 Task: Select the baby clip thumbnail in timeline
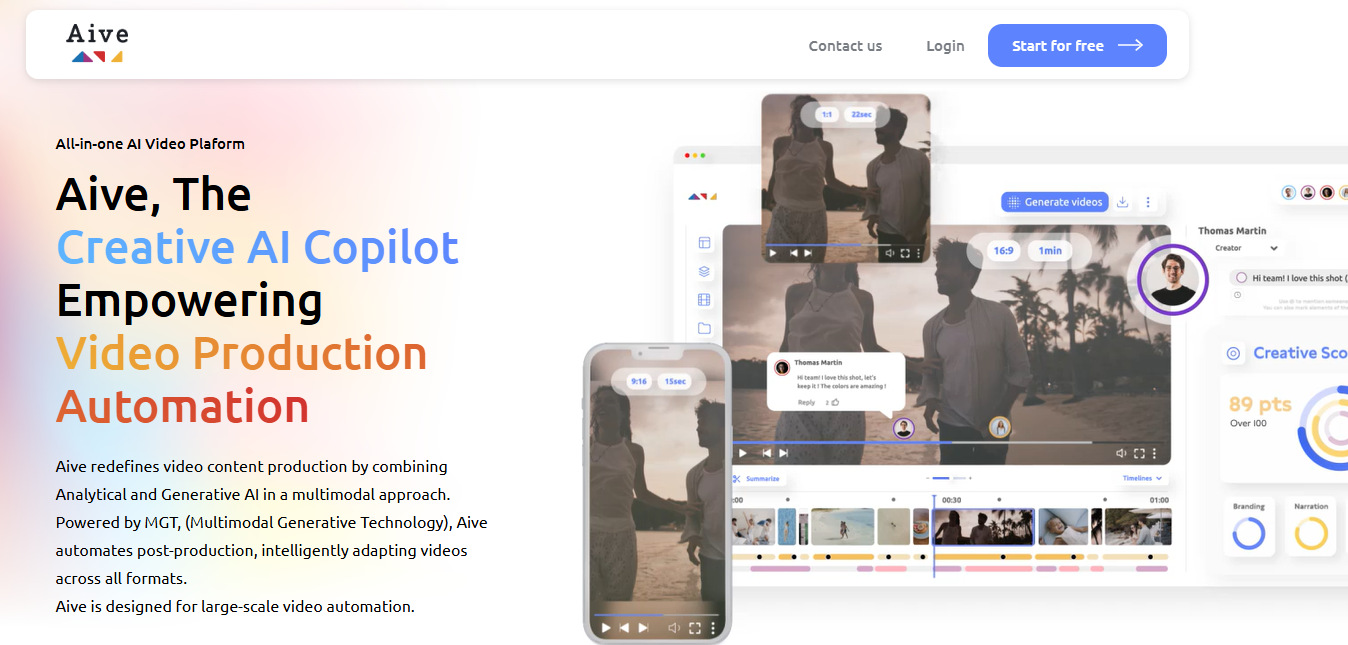(x=1063, y=526)
